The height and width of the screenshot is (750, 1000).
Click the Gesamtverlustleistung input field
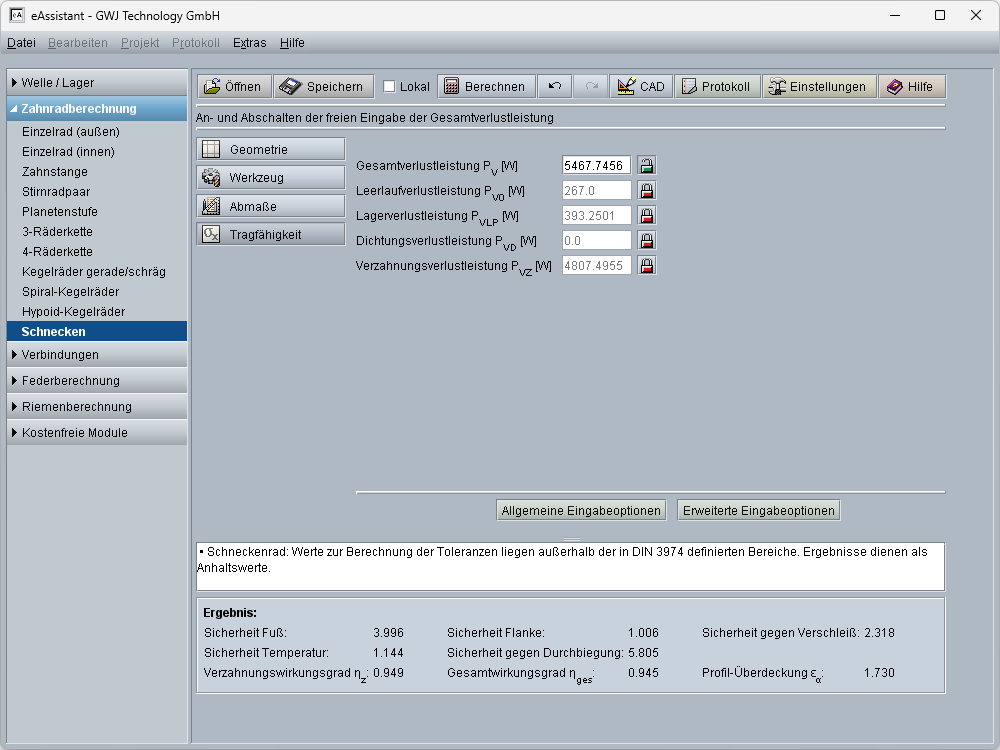(596, 166)
